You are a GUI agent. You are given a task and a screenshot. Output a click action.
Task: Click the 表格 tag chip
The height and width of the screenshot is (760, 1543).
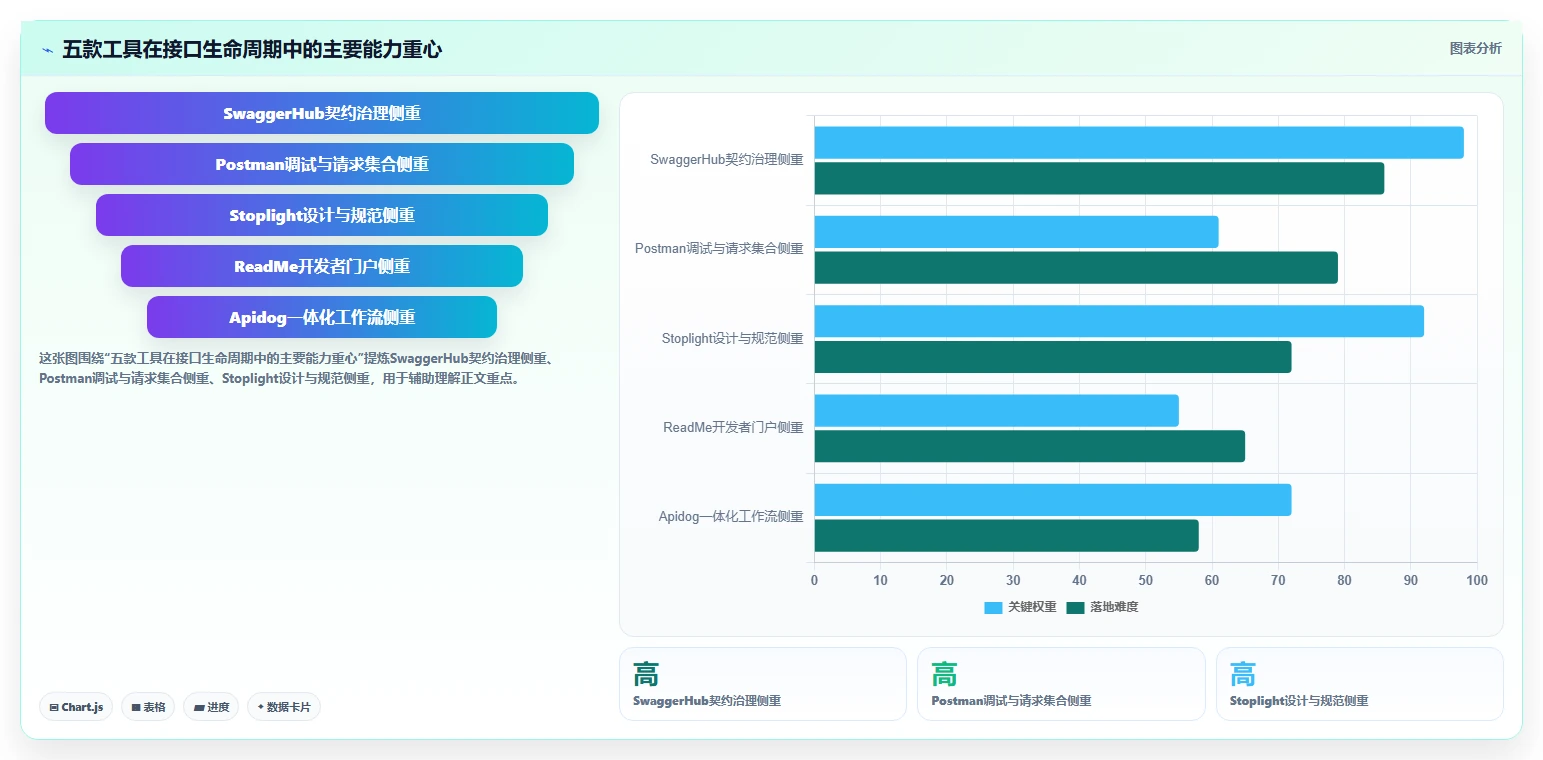pyautogui.click(x=148, y=707)
